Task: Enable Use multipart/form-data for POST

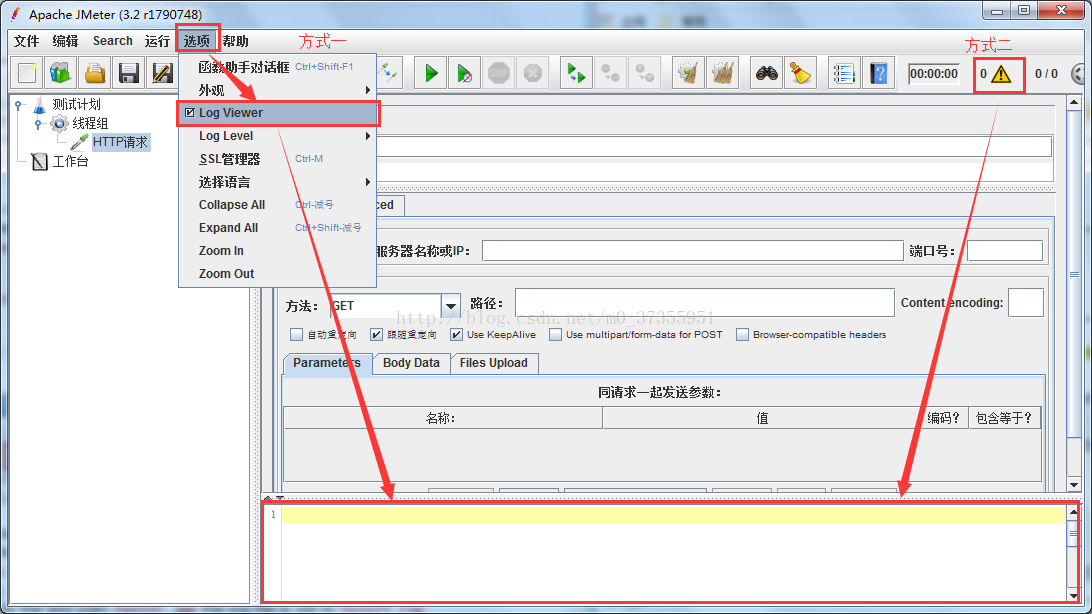Action: [x=555, y=335]
